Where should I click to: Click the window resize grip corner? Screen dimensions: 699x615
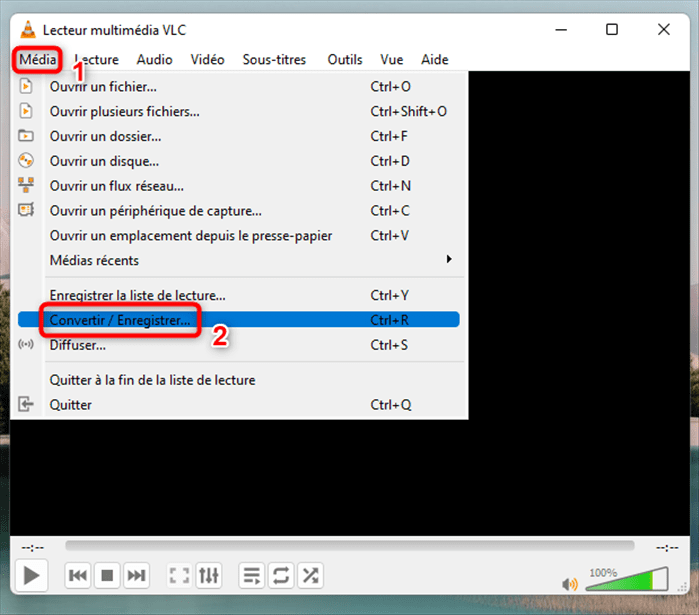click(x=683, y=586)
